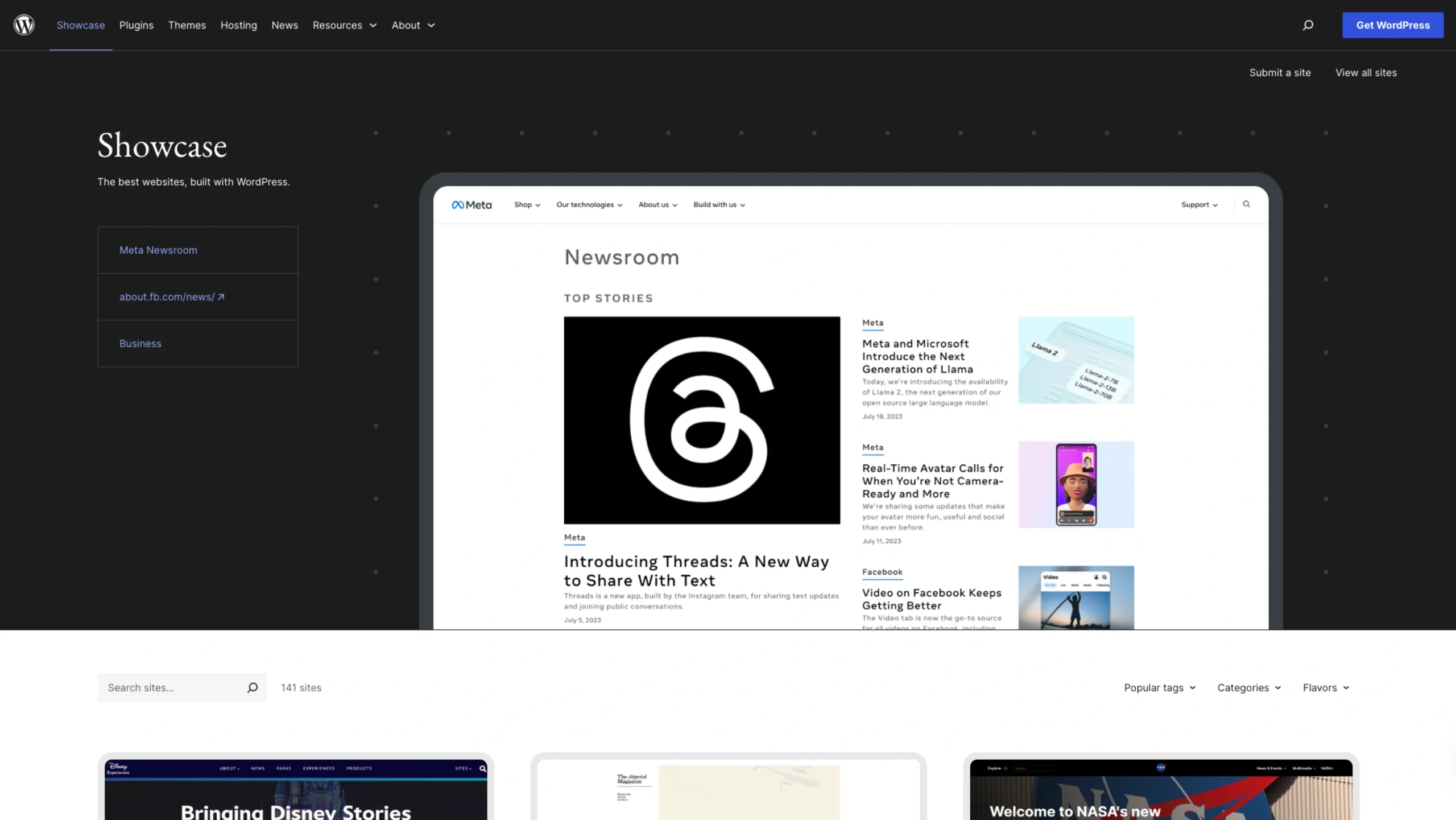Expand the About menu
Viewport: 1456px width, 820px height.
click(x=413, y=25)
